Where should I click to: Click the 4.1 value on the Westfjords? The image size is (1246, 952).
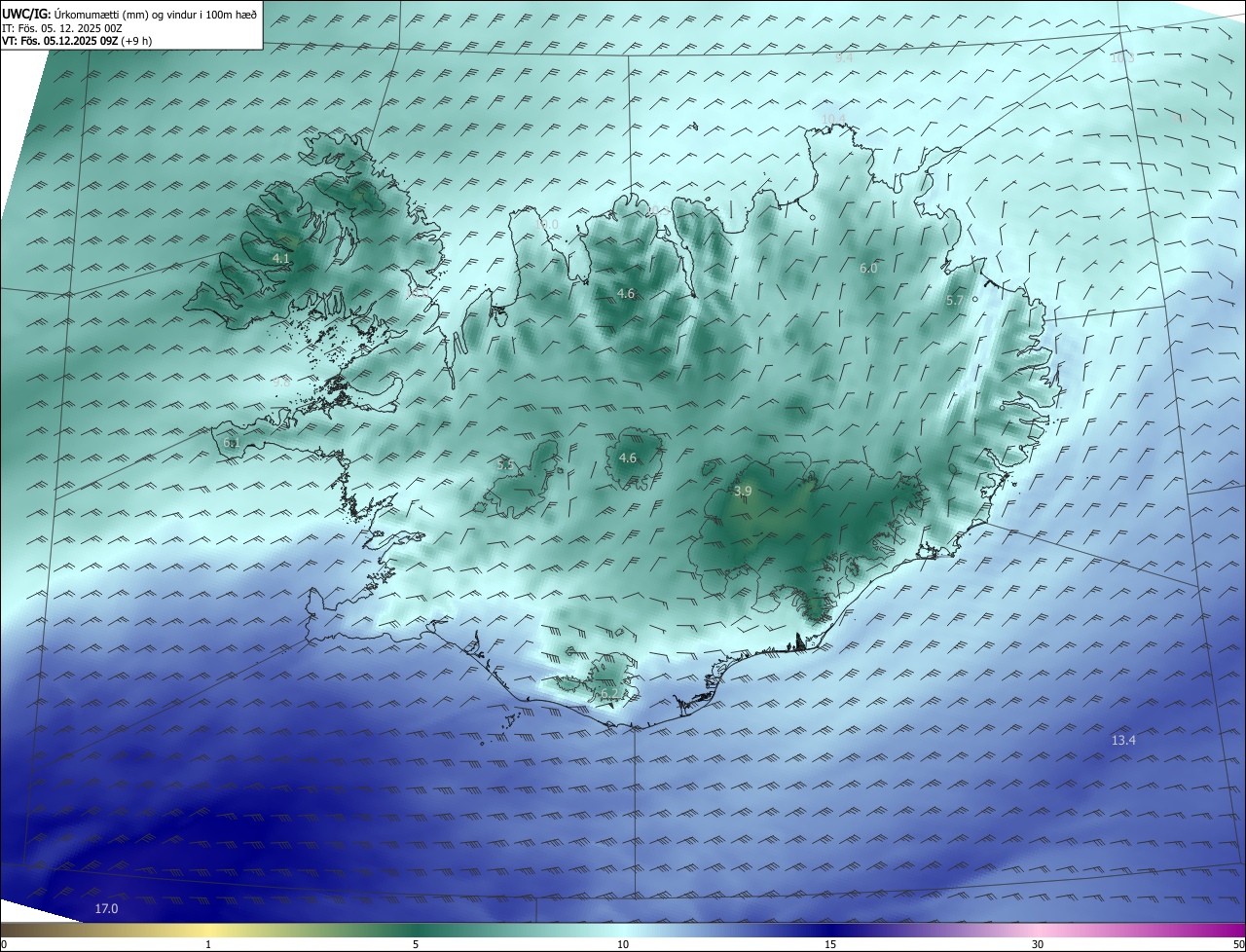(280, 259)
